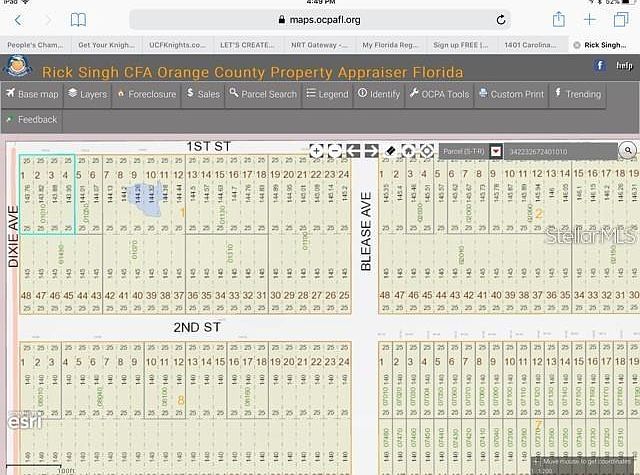The width and height of the screenshot is (640, 475).
Task: Show the Legend panel
Action: [327, 94]
